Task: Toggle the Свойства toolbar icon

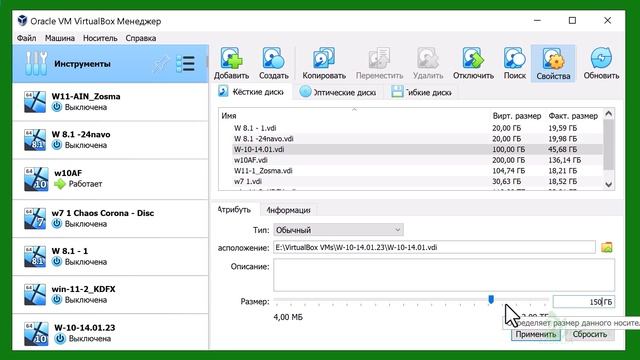Action: (x=553, y=64)
